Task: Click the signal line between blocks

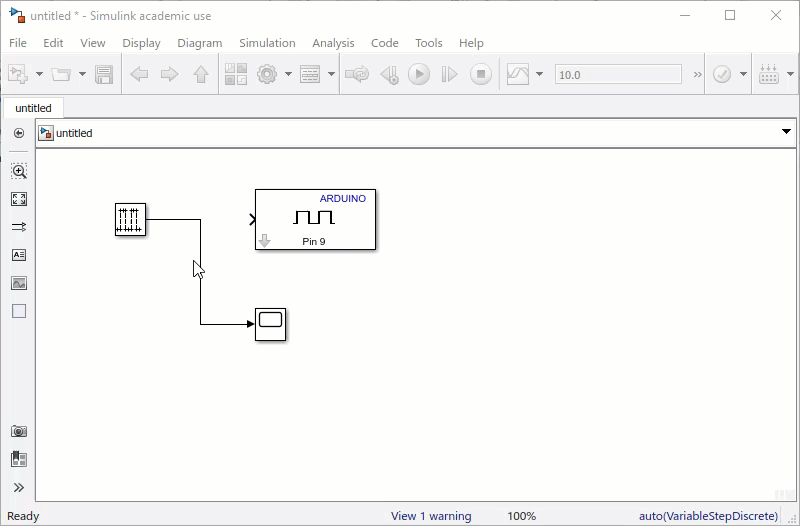Action: tap(201, 296)
